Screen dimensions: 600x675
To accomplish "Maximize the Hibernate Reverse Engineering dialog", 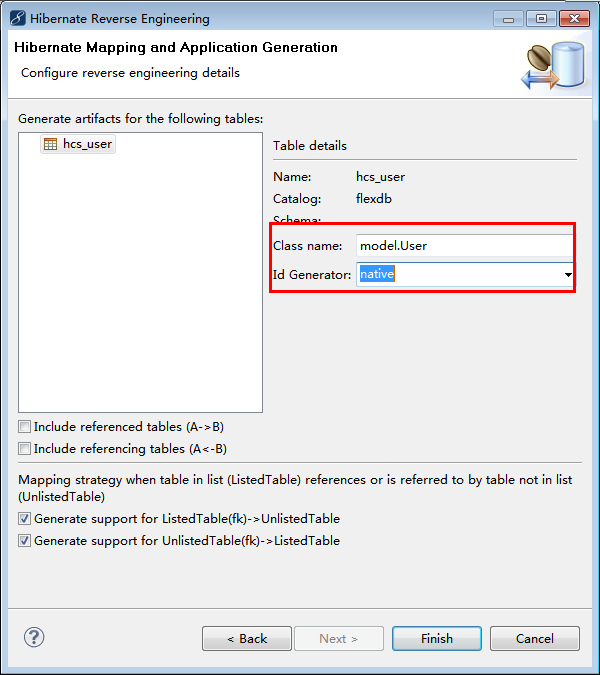I will pos(541,19).
